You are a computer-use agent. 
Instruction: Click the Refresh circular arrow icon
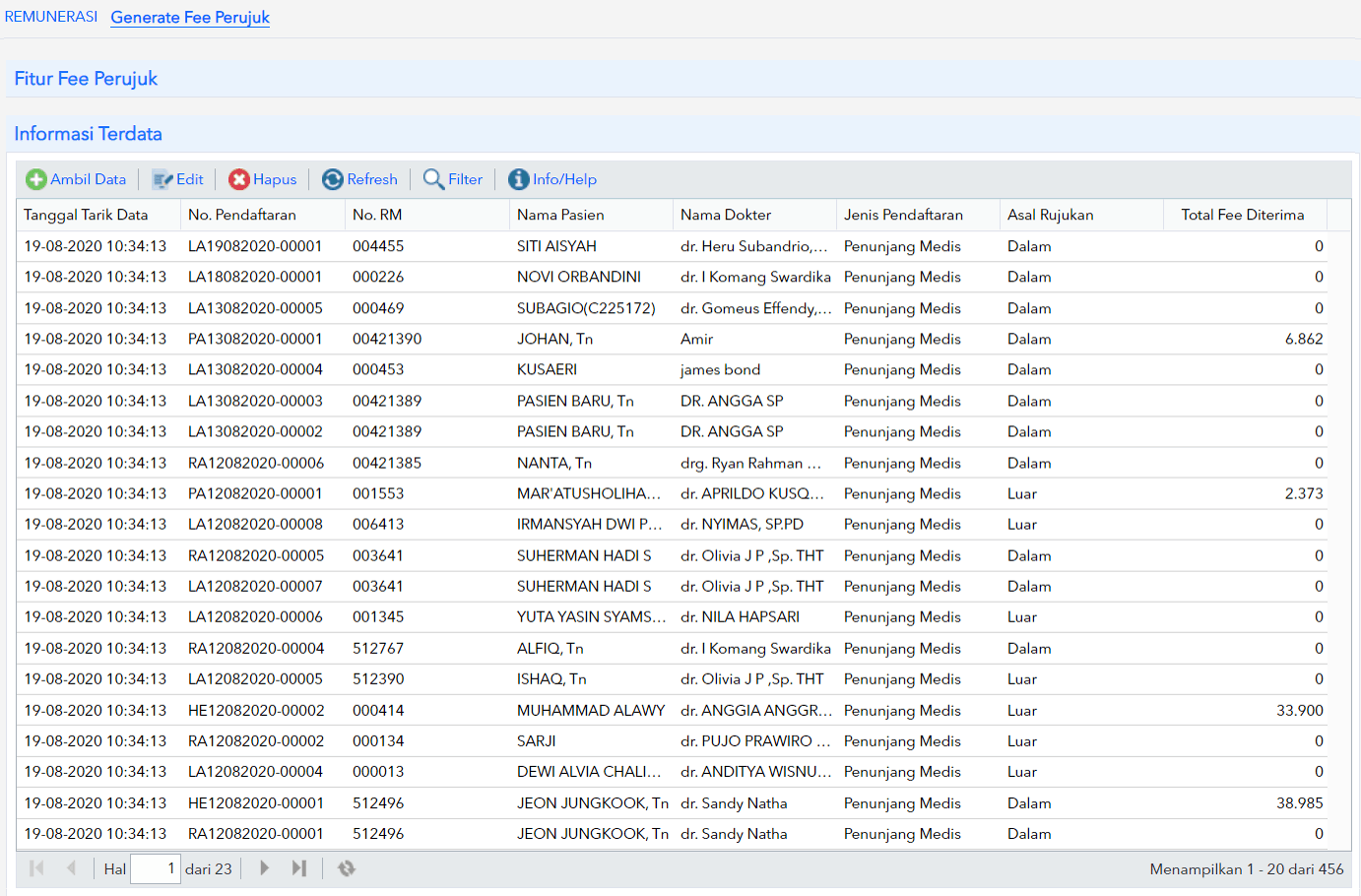tap(333, 179)
